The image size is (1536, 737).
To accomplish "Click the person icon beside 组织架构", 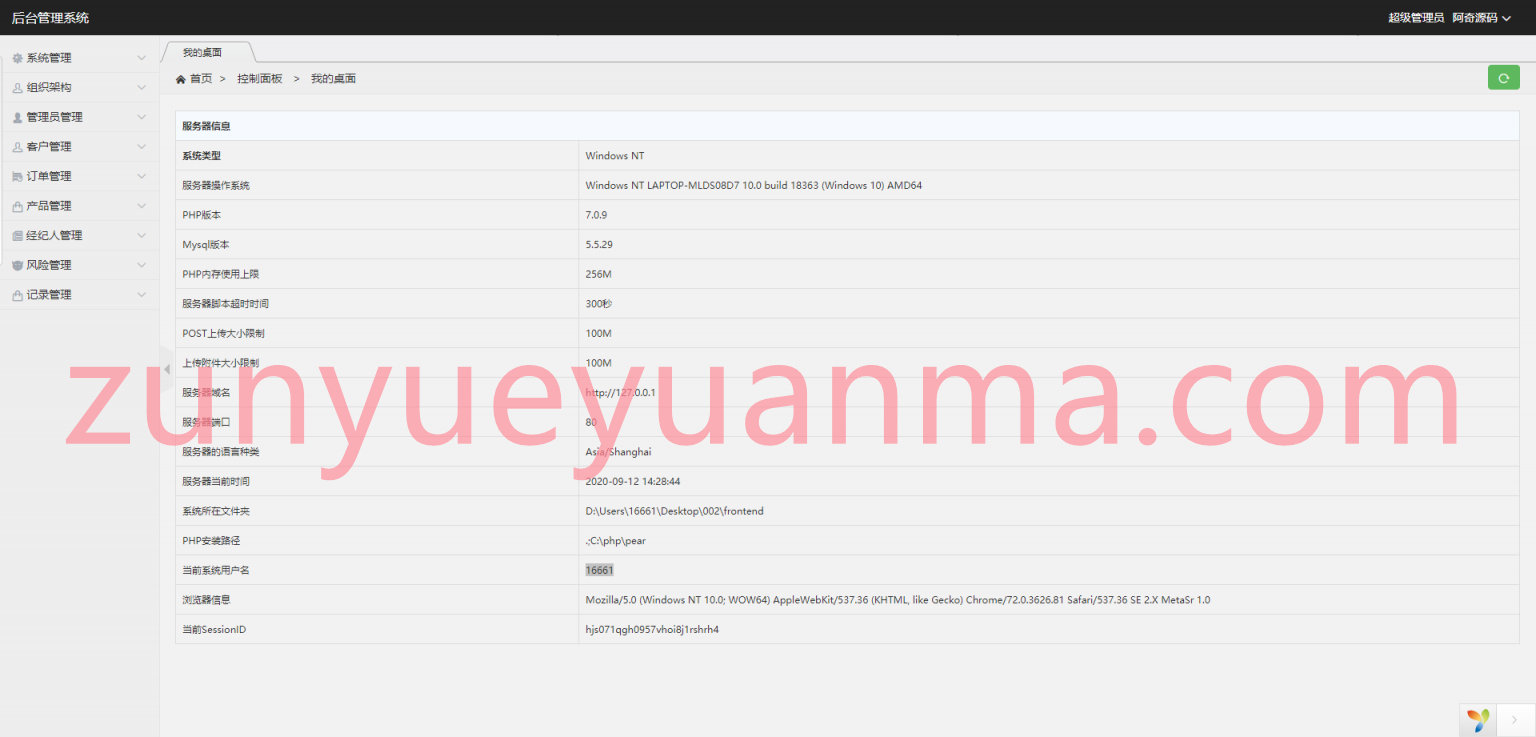I will pos(17,88).
